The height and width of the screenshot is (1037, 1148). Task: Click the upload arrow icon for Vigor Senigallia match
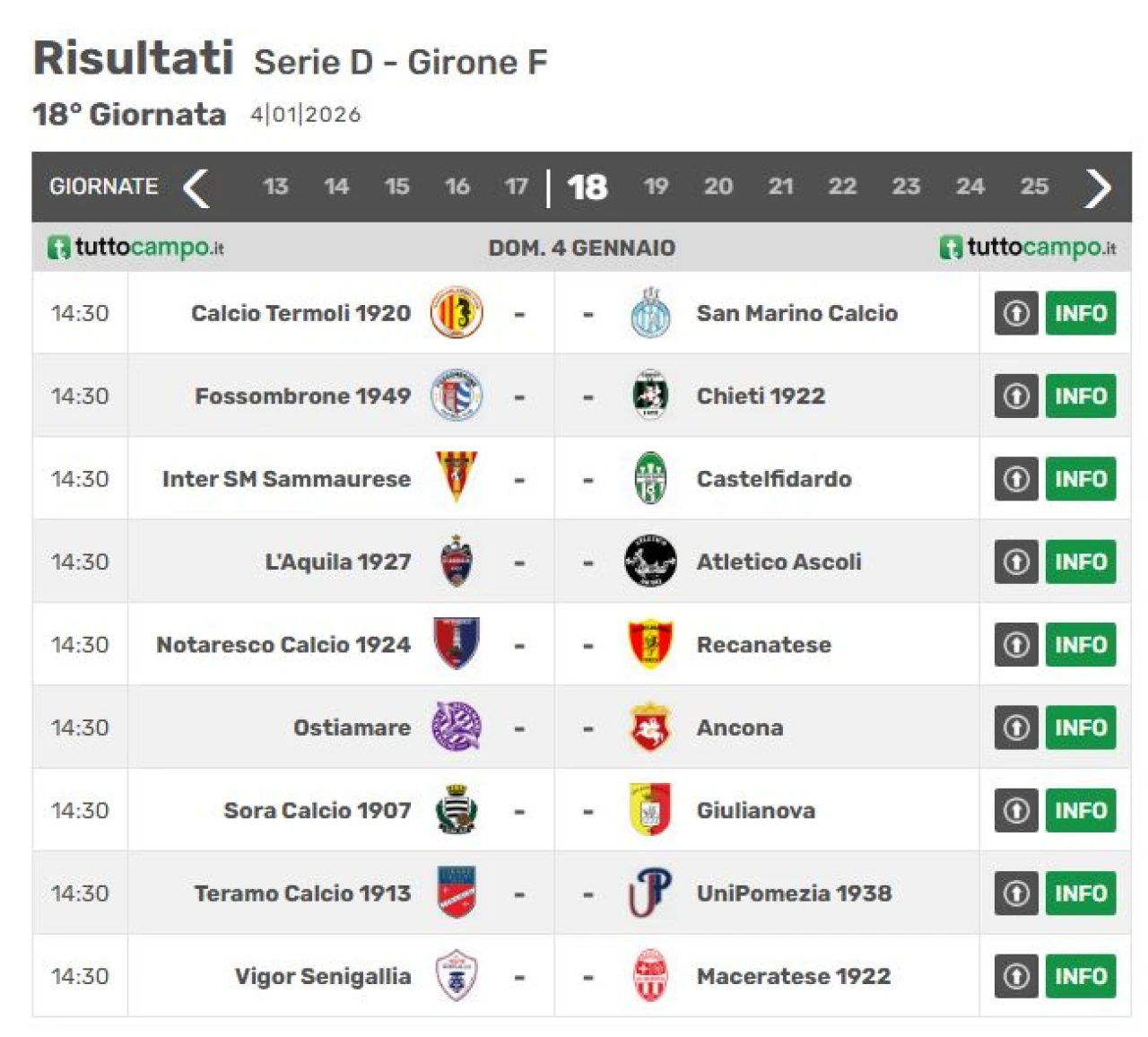click(1016, 976)
